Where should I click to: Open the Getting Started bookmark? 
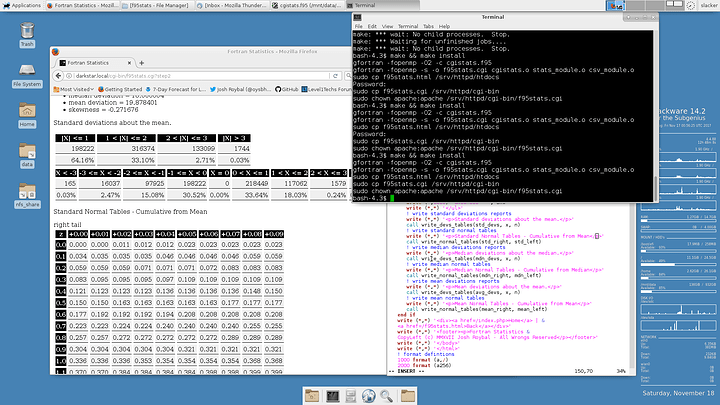point(120,89)
